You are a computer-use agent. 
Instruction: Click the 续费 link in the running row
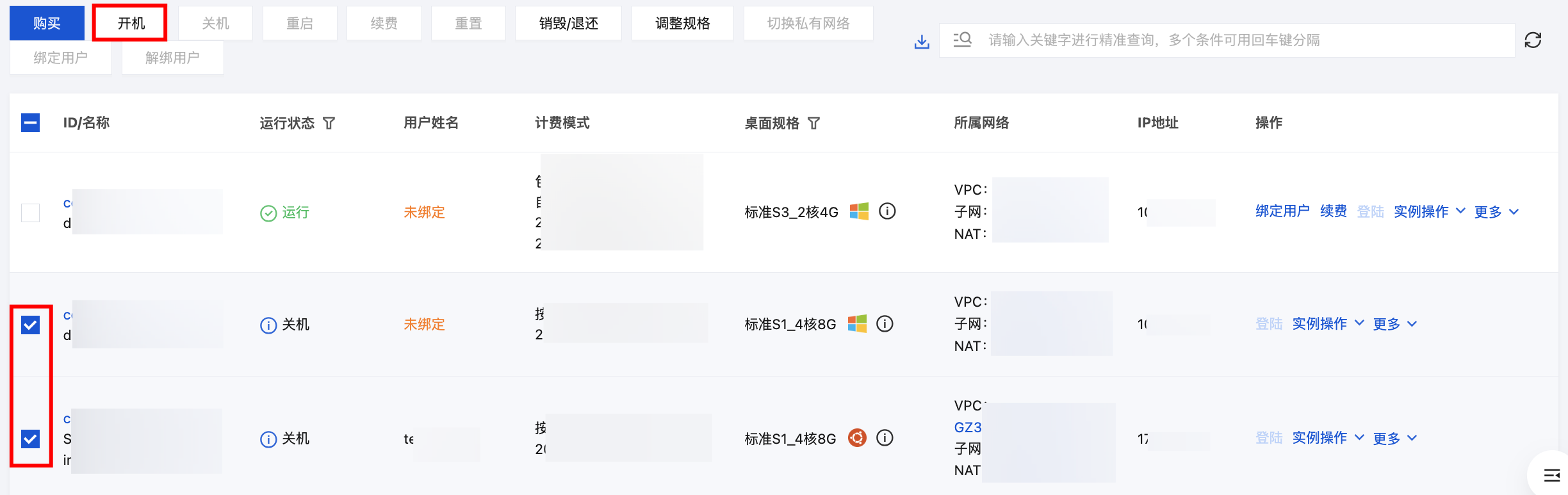[x=1333, y=211]
